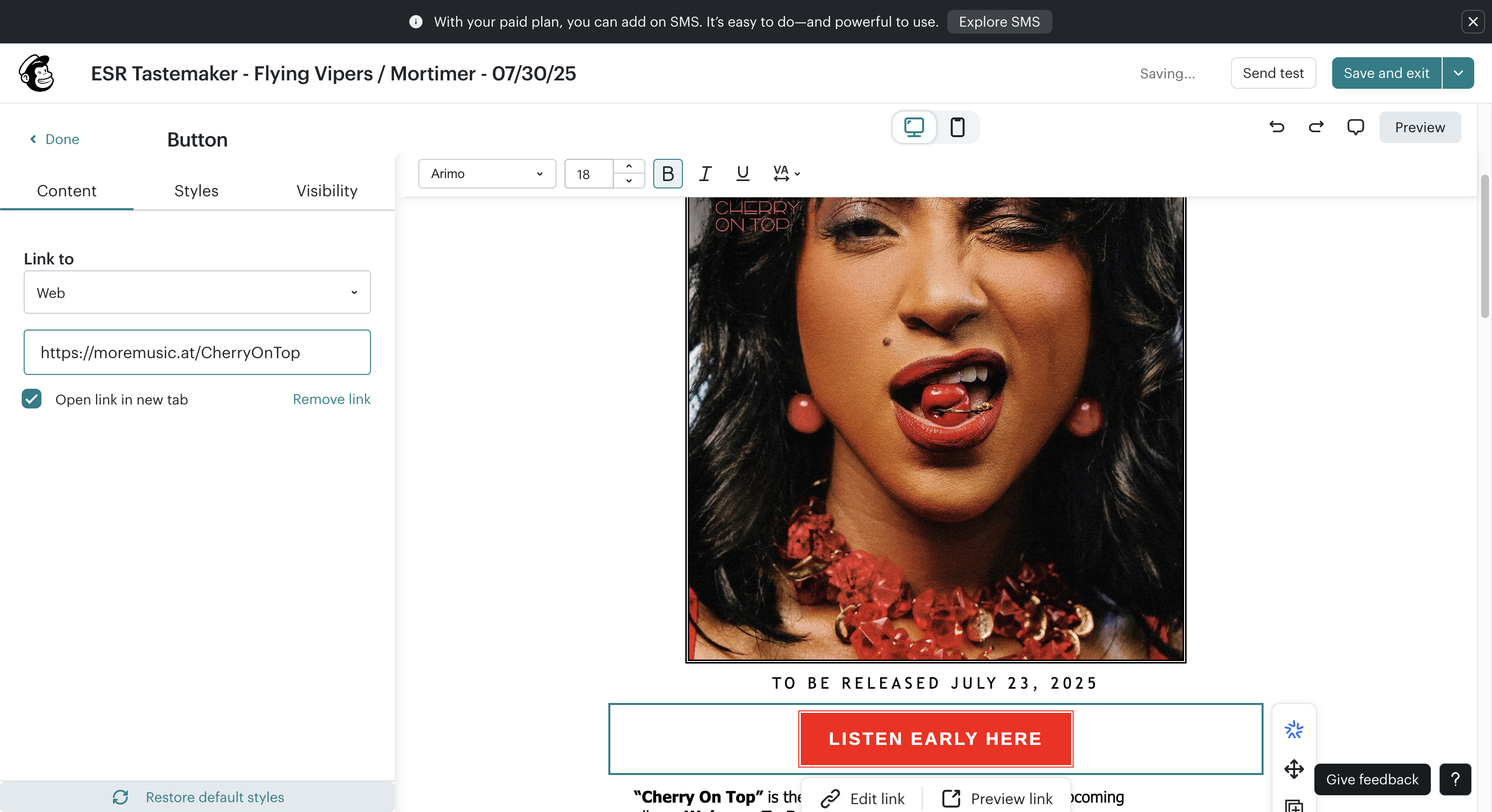Click the AI sparkle icon on block toolbar
Viewport: 1492px width, 812px height.
coord(1293,729)
